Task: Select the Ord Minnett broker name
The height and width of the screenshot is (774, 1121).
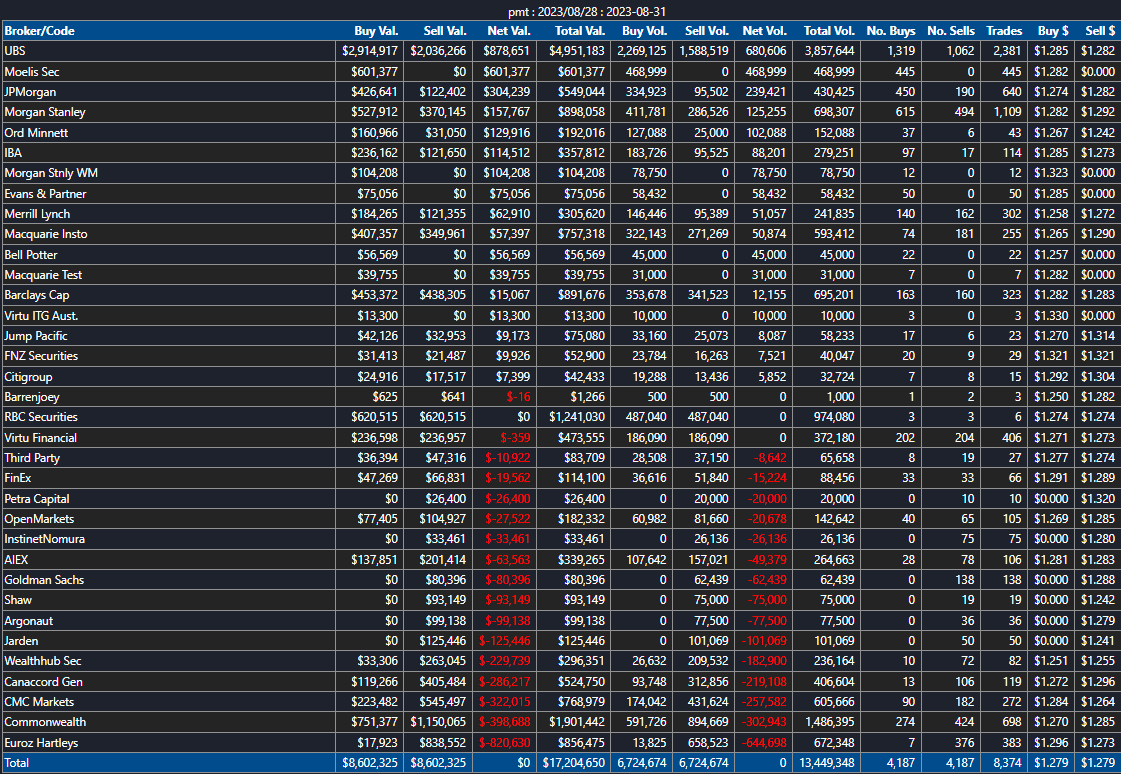Action: point(36,132)
